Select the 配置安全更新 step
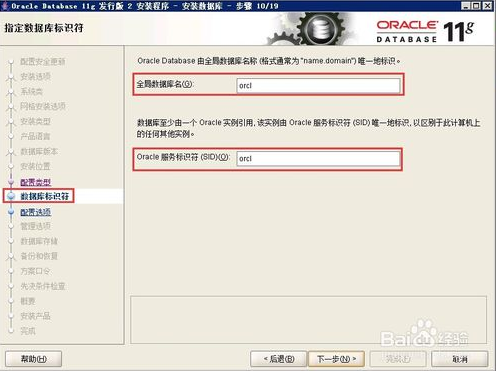 [43, 61]
